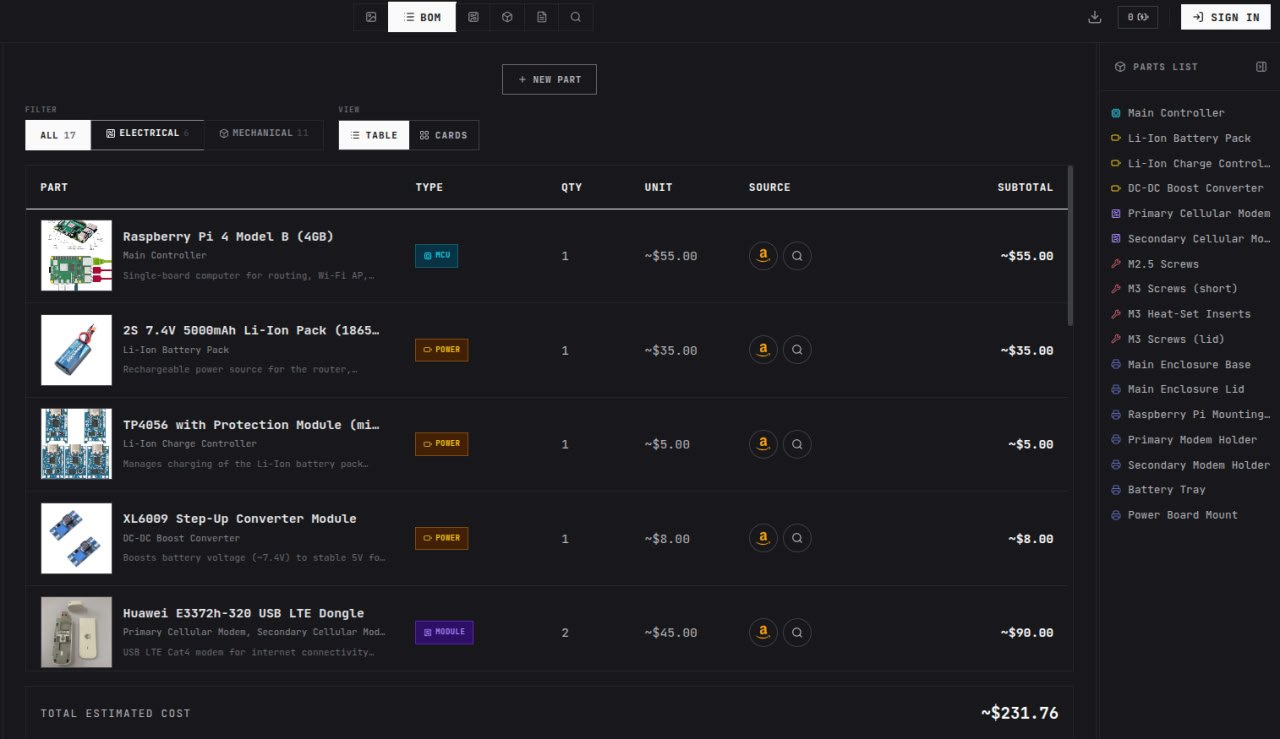Viewport: 1280px width, 739px height.
Task: Select Battery Tray in parts list
Action: [x=1166, y=490]
